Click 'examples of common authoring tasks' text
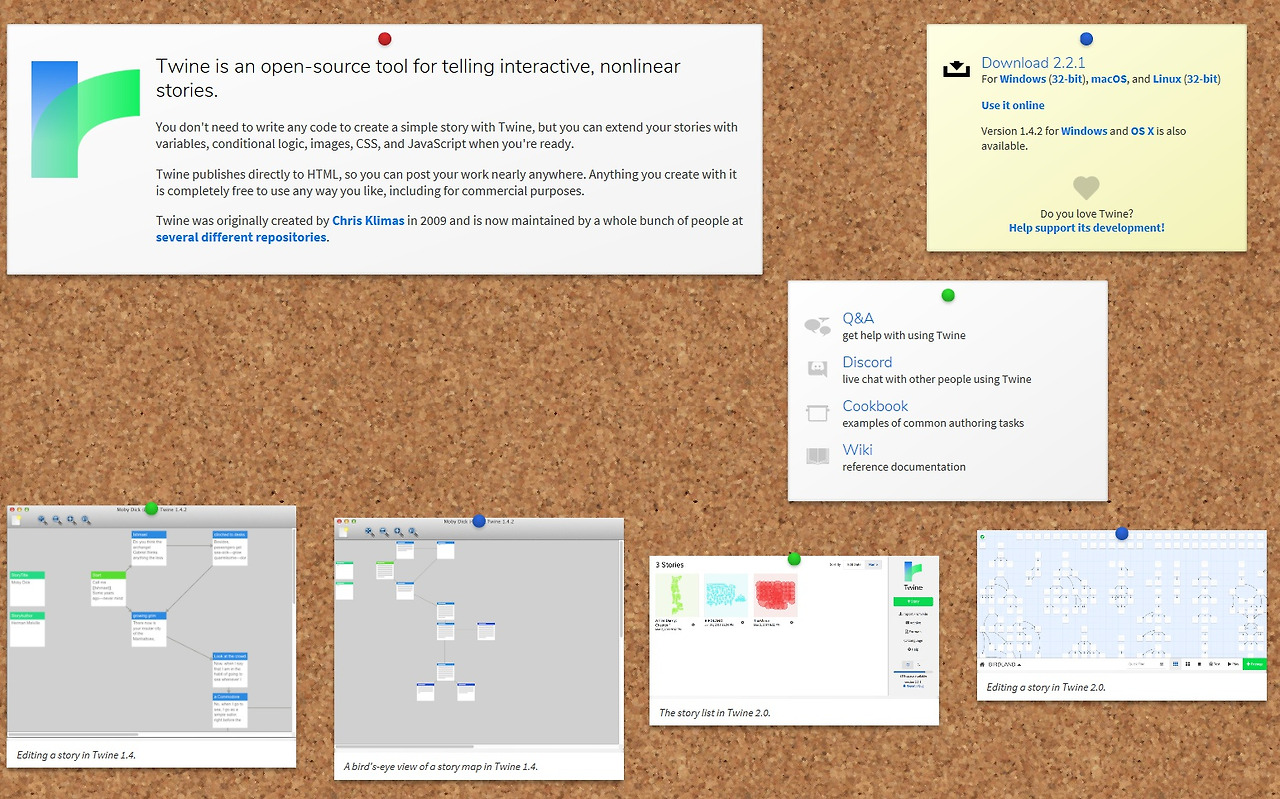Image resolution: width=1280 pixels, height=799 pixels. [x=933, y=423]
